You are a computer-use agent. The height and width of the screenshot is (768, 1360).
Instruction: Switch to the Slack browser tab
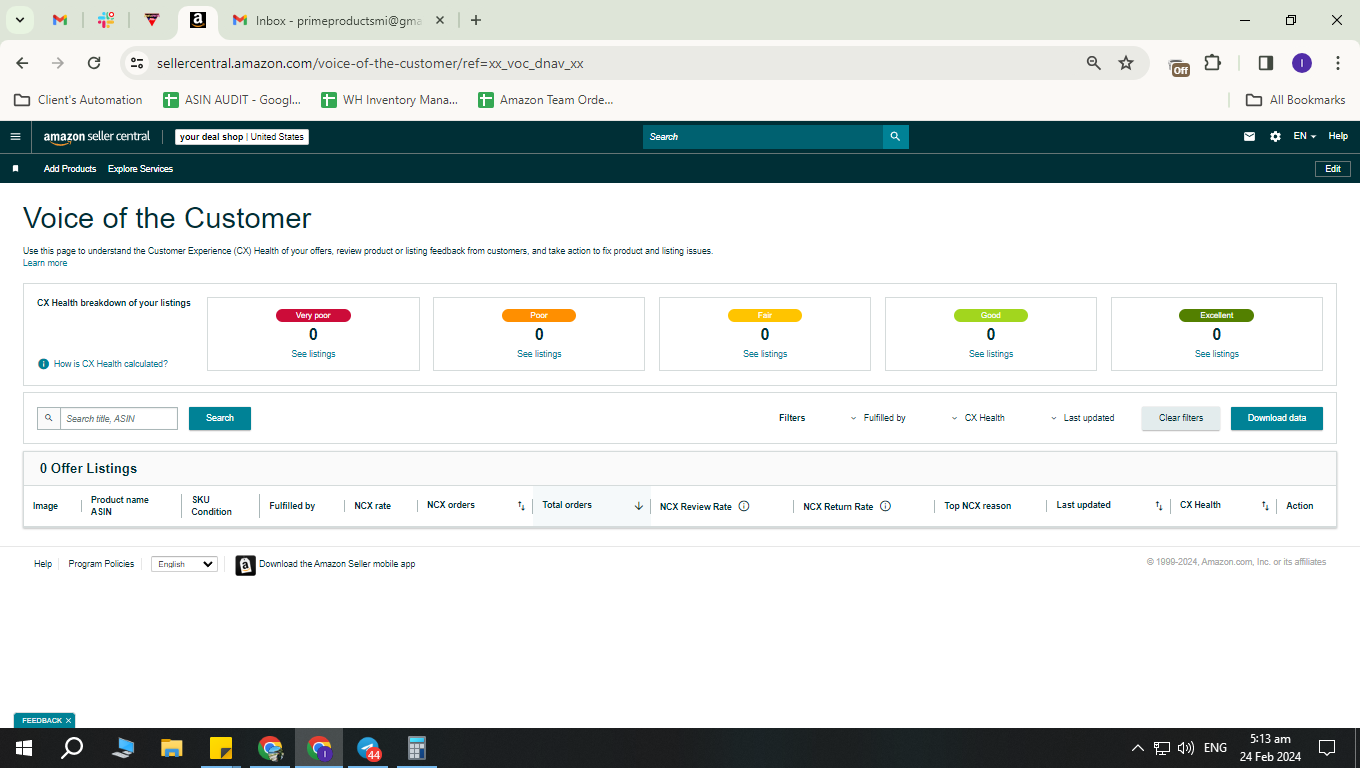pos(106,20)
